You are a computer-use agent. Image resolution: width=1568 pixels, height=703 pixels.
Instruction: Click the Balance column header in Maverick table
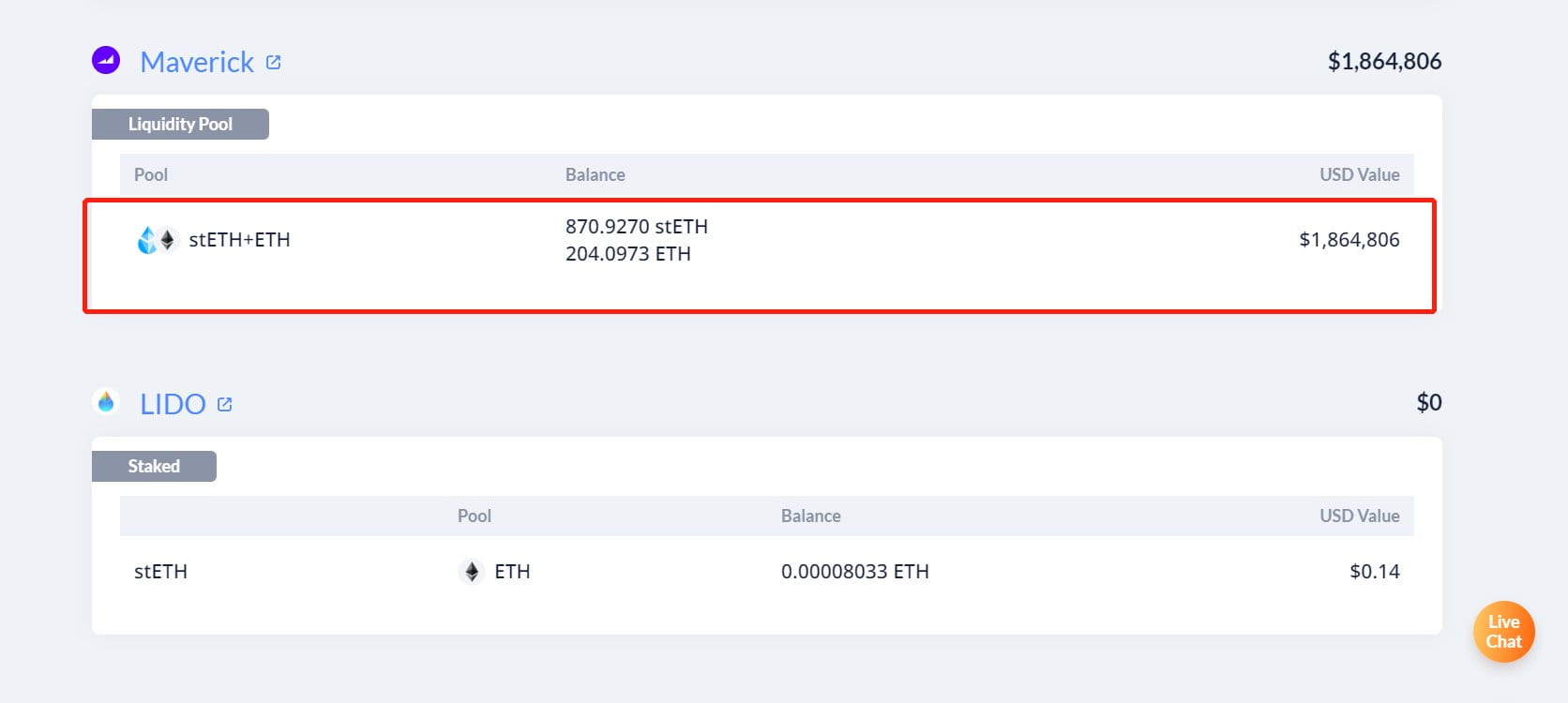(x=596, y=174)
